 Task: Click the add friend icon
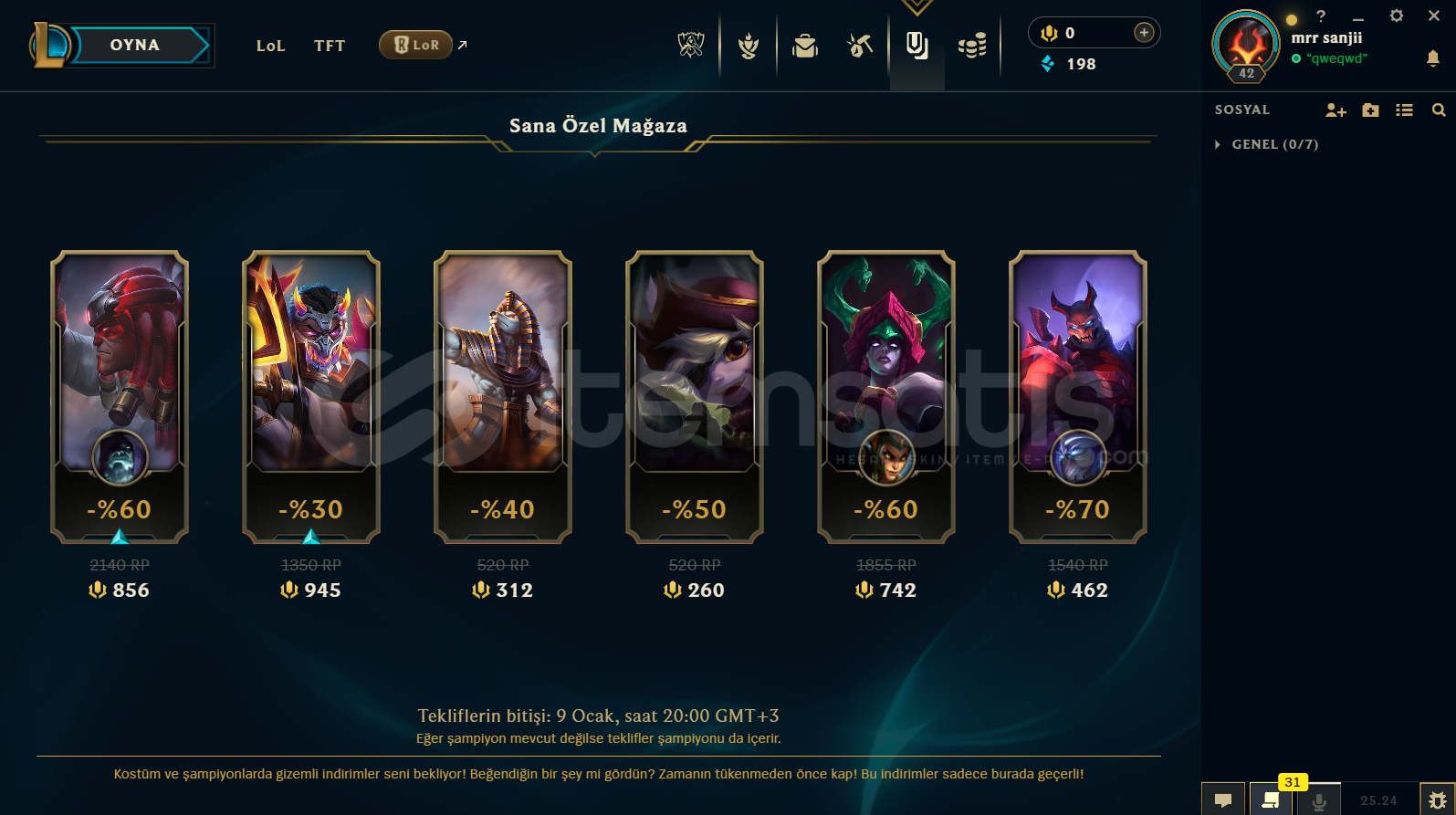(1336, 110)
